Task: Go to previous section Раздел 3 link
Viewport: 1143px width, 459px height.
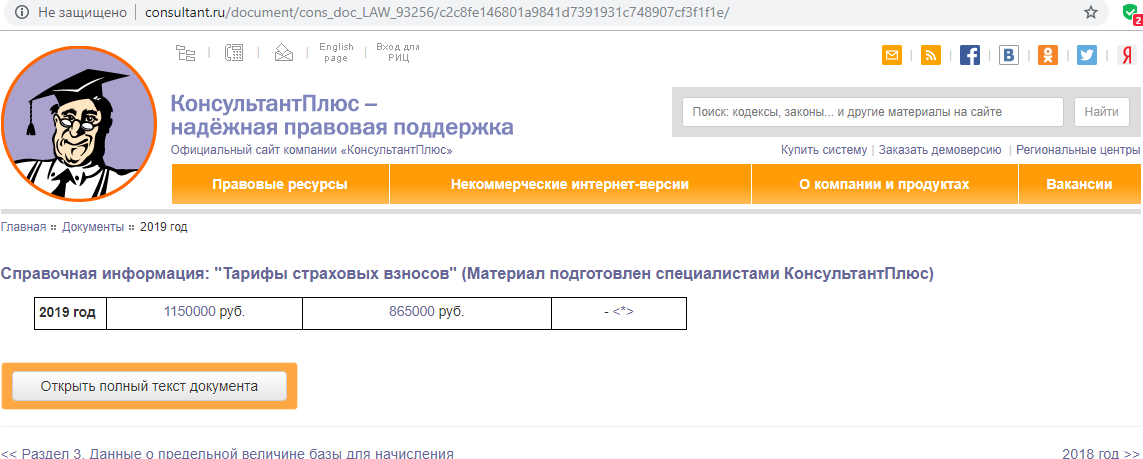Action: point(227,453)
